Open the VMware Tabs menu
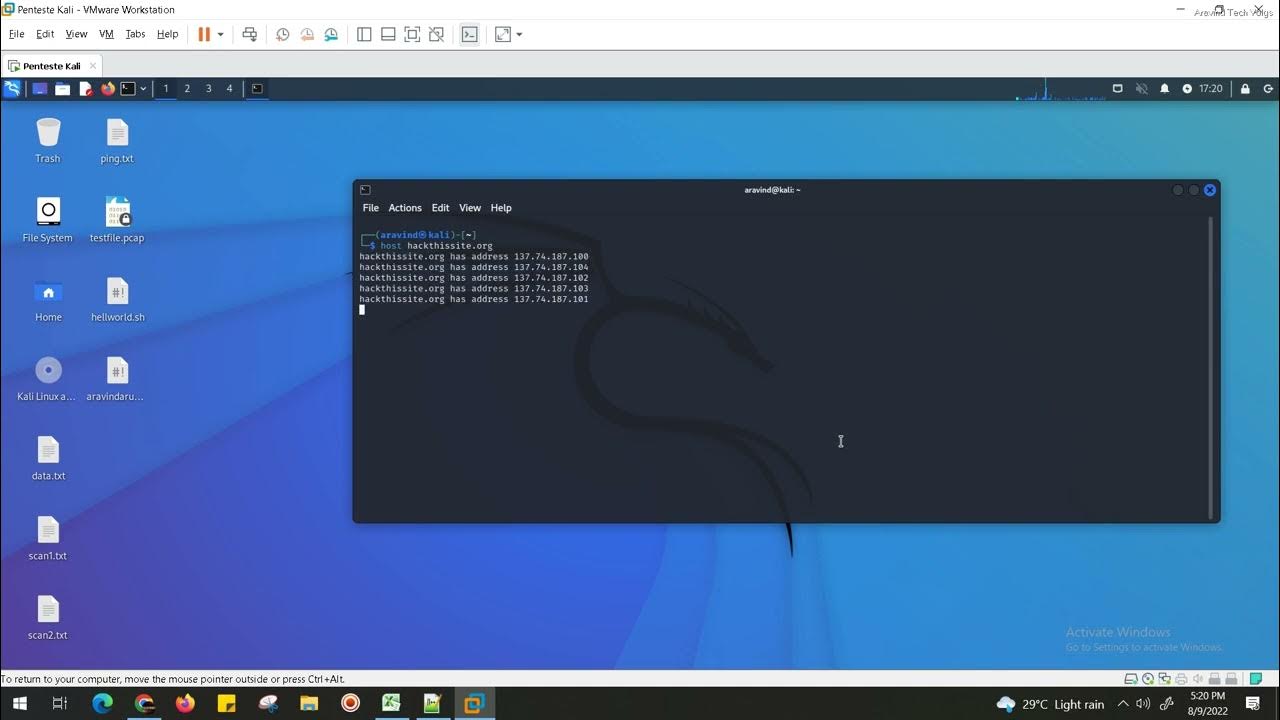 (x=135, y=34)
